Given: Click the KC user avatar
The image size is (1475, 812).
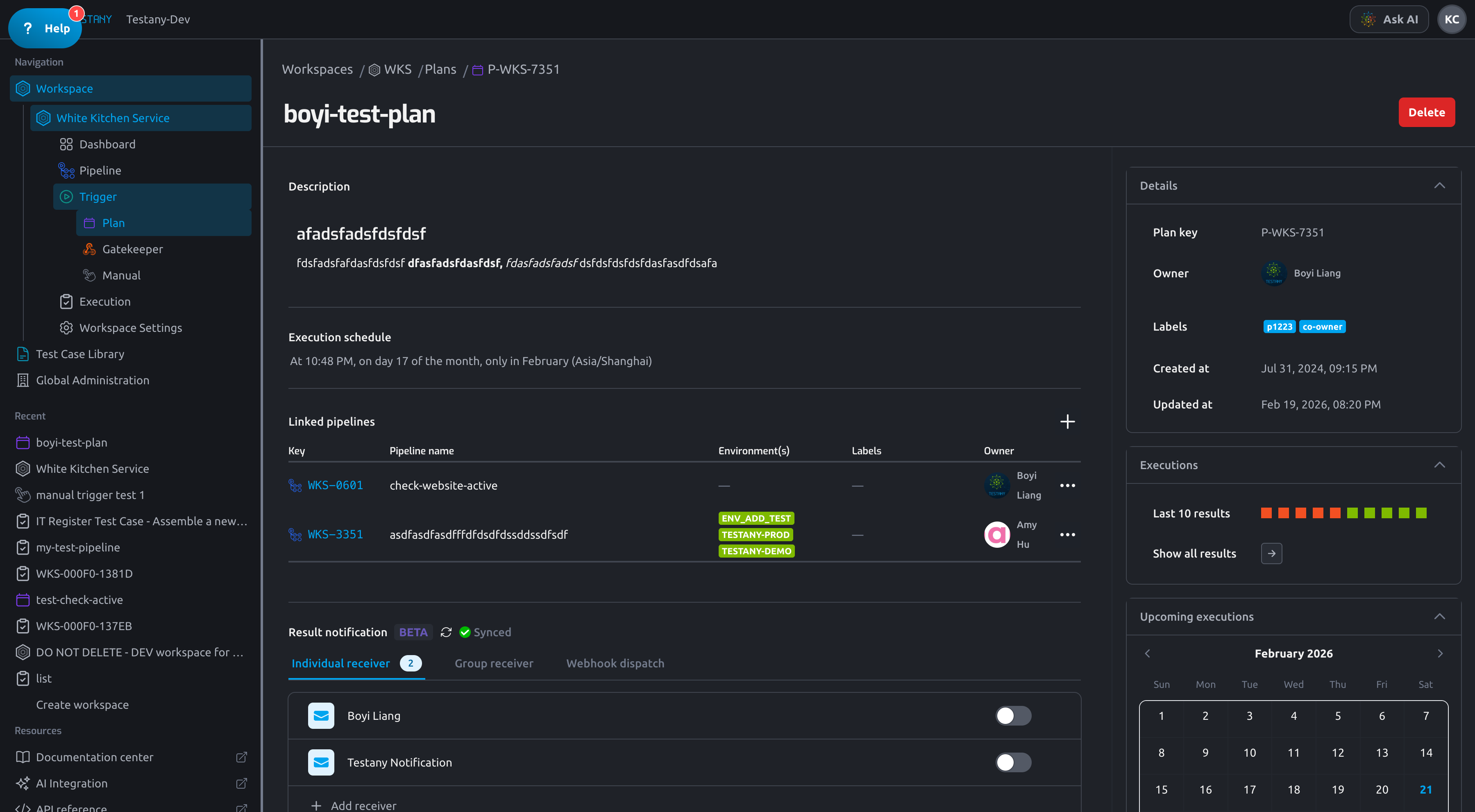Looking at the screenshot, I should click(1452, 20).
